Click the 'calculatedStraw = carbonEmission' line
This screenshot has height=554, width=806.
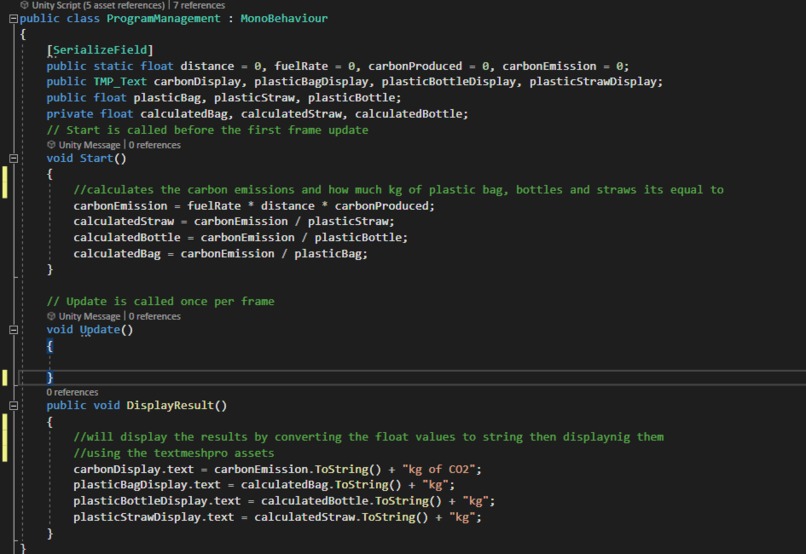tap(234, 221)
